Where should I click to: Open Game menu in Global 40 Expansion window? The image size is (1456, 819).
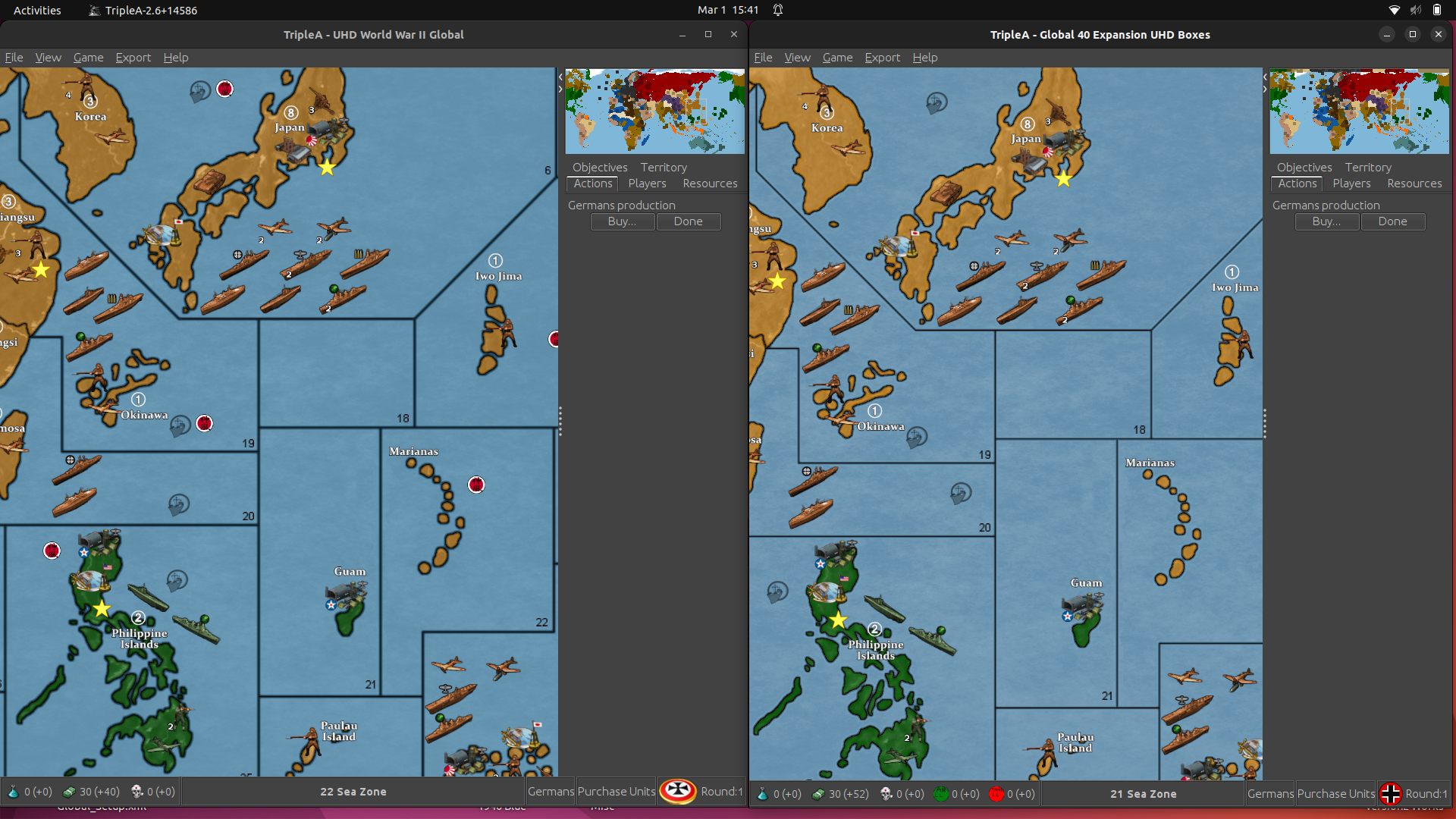pyautogui.click(x=837, y=58)
